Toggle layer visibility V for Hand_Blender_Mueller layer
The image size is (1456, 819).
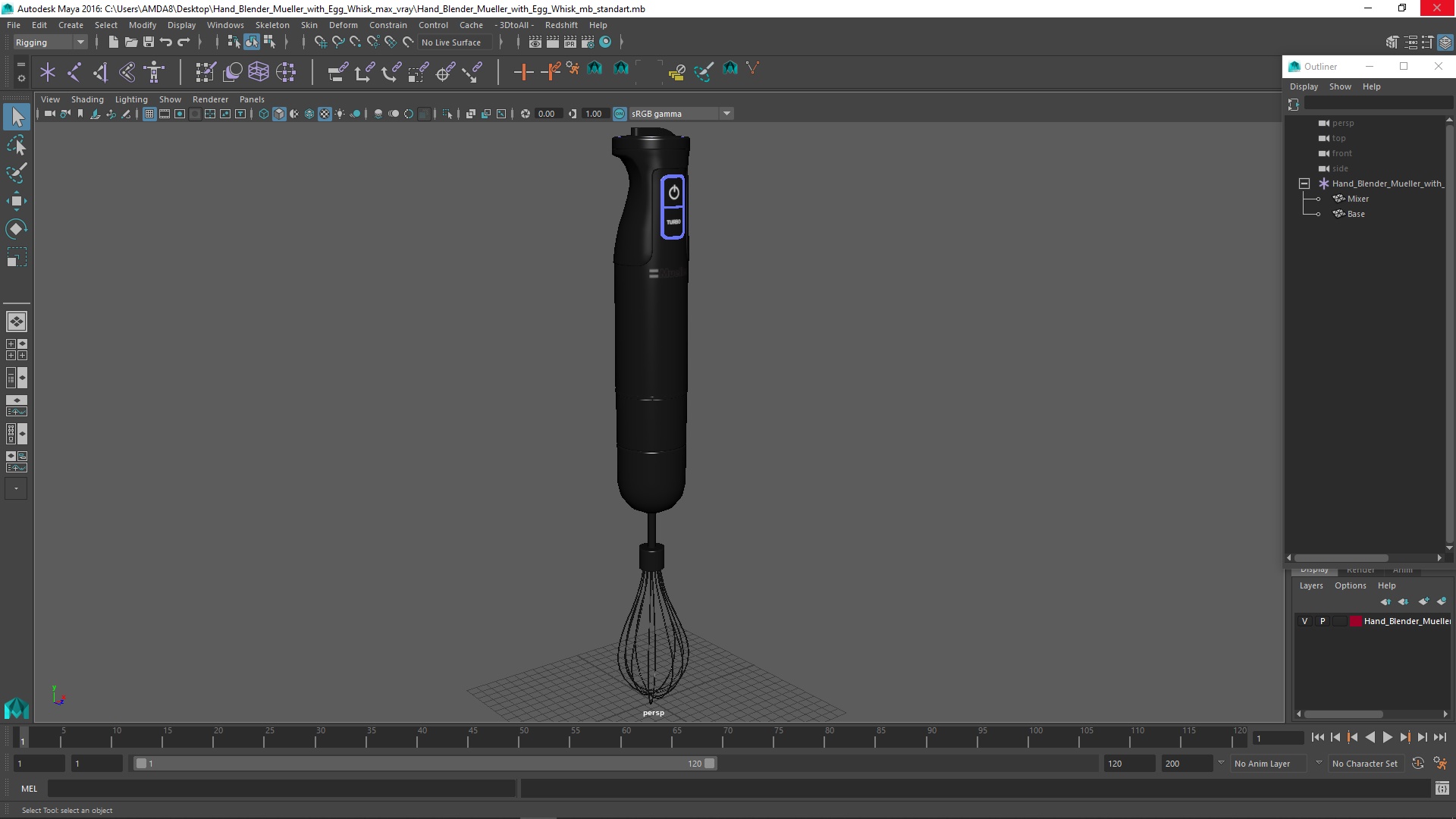(x=1304, y=621)
